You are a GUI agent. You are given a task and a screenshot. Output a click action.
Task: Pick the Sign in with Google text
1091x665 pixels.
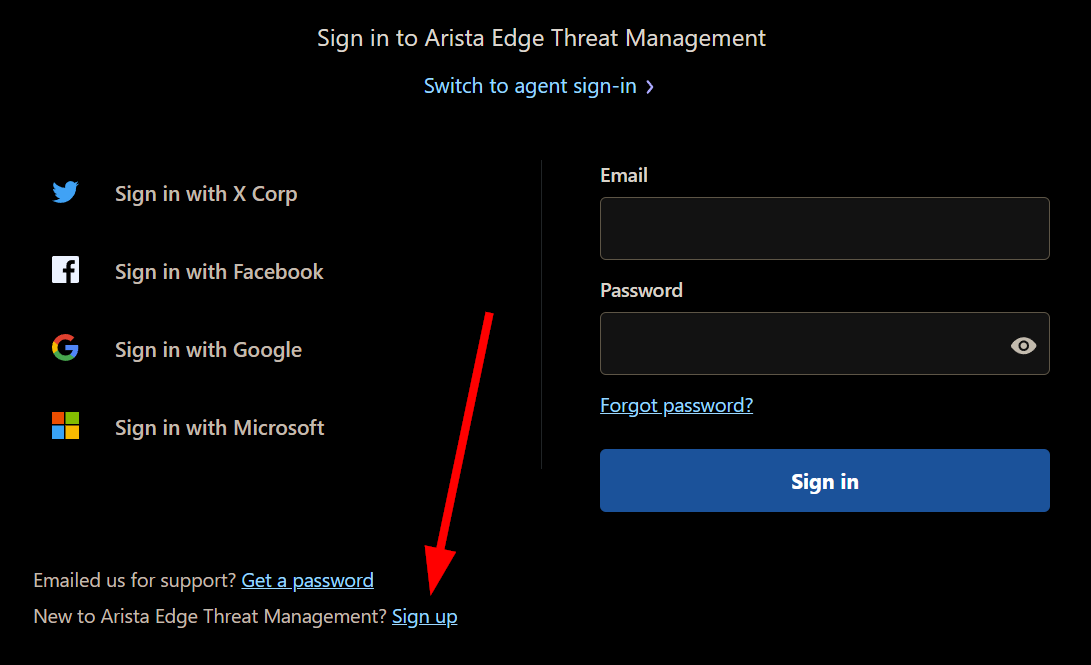(208, 350)
